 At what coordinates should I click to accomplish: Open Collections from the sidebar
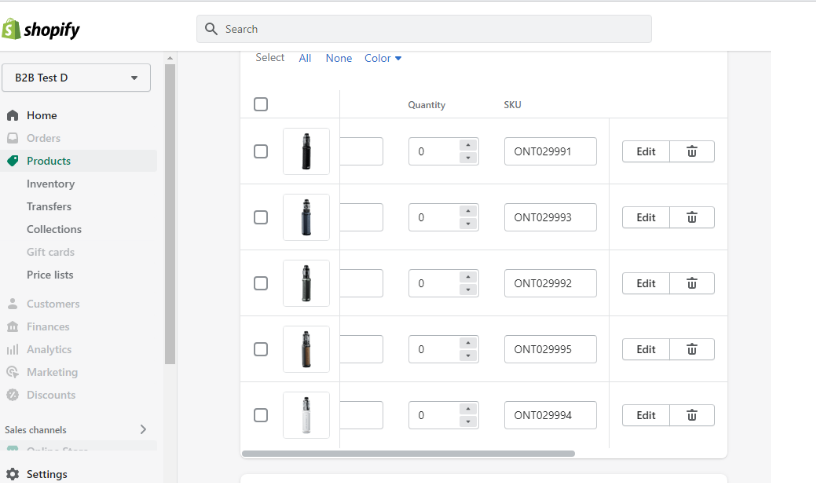coord(54,229)
